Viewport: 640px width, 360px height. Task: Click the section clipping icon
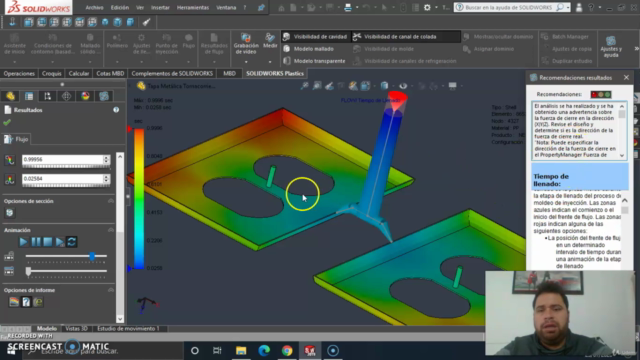[9, 213]
